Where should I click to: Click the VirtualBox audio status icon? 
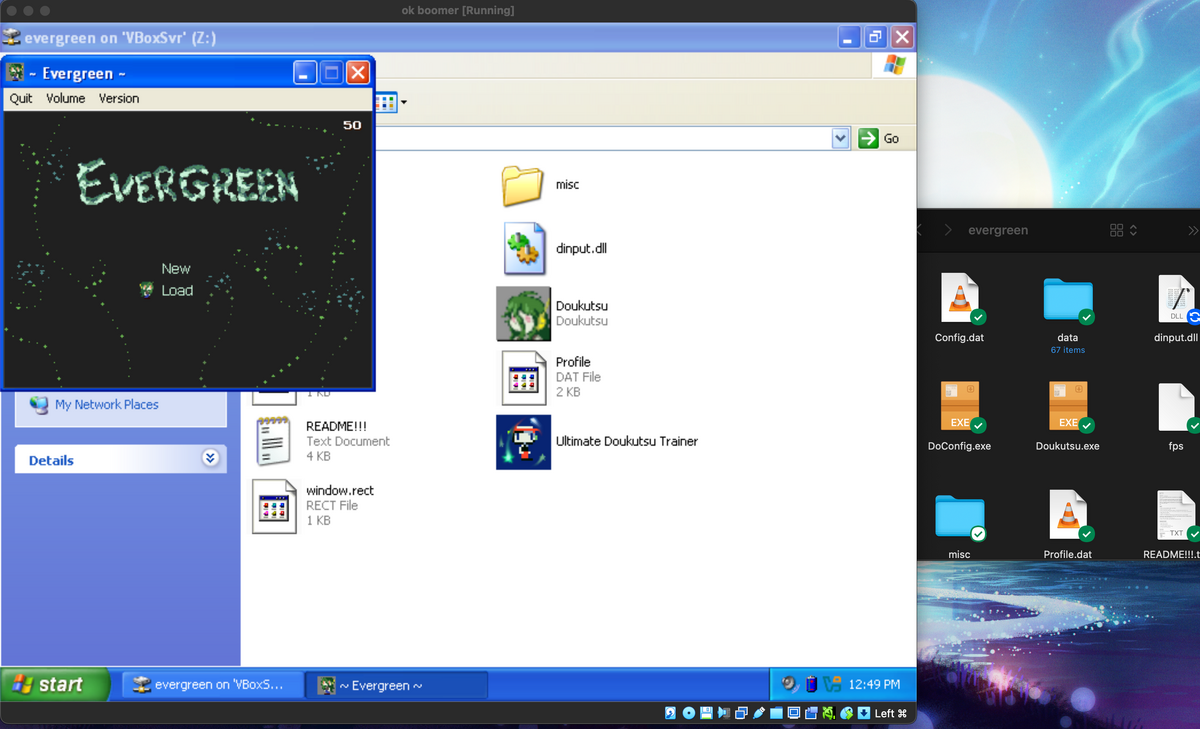click(724, 713)
